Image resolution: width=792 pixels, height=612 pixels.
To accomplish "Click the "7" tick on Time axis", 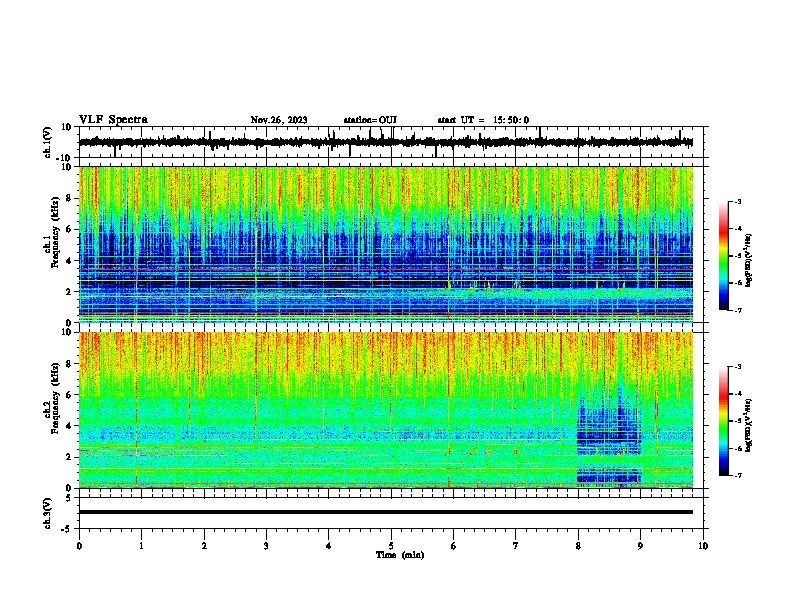I will click(516, 546).
